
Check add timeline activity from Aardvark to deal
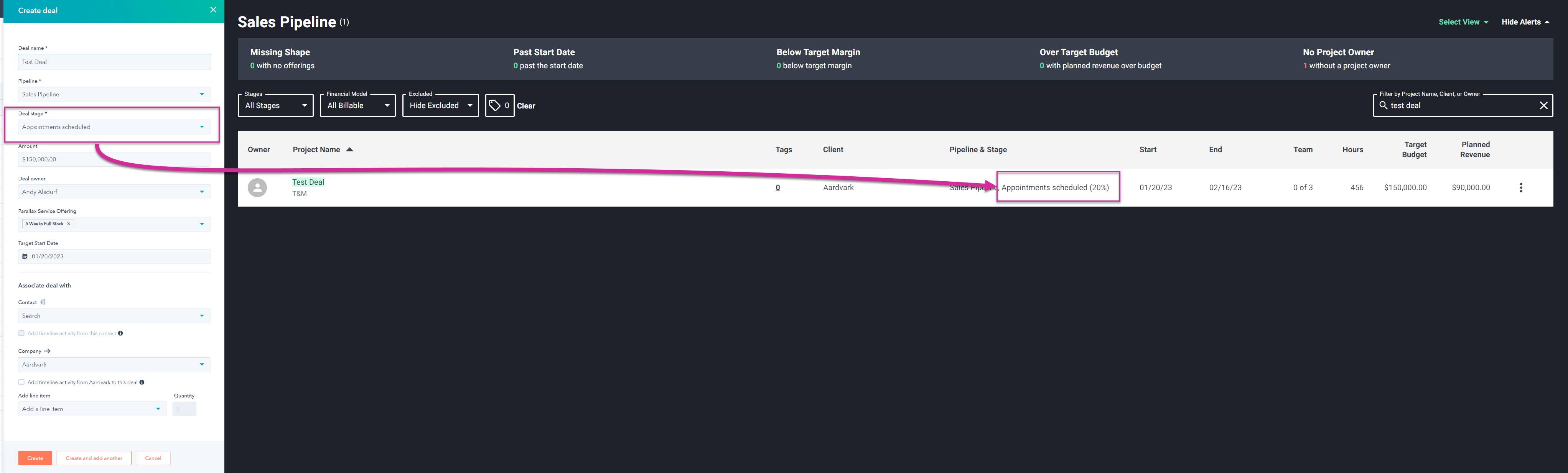pyautogui.click(x=21, y=382)
